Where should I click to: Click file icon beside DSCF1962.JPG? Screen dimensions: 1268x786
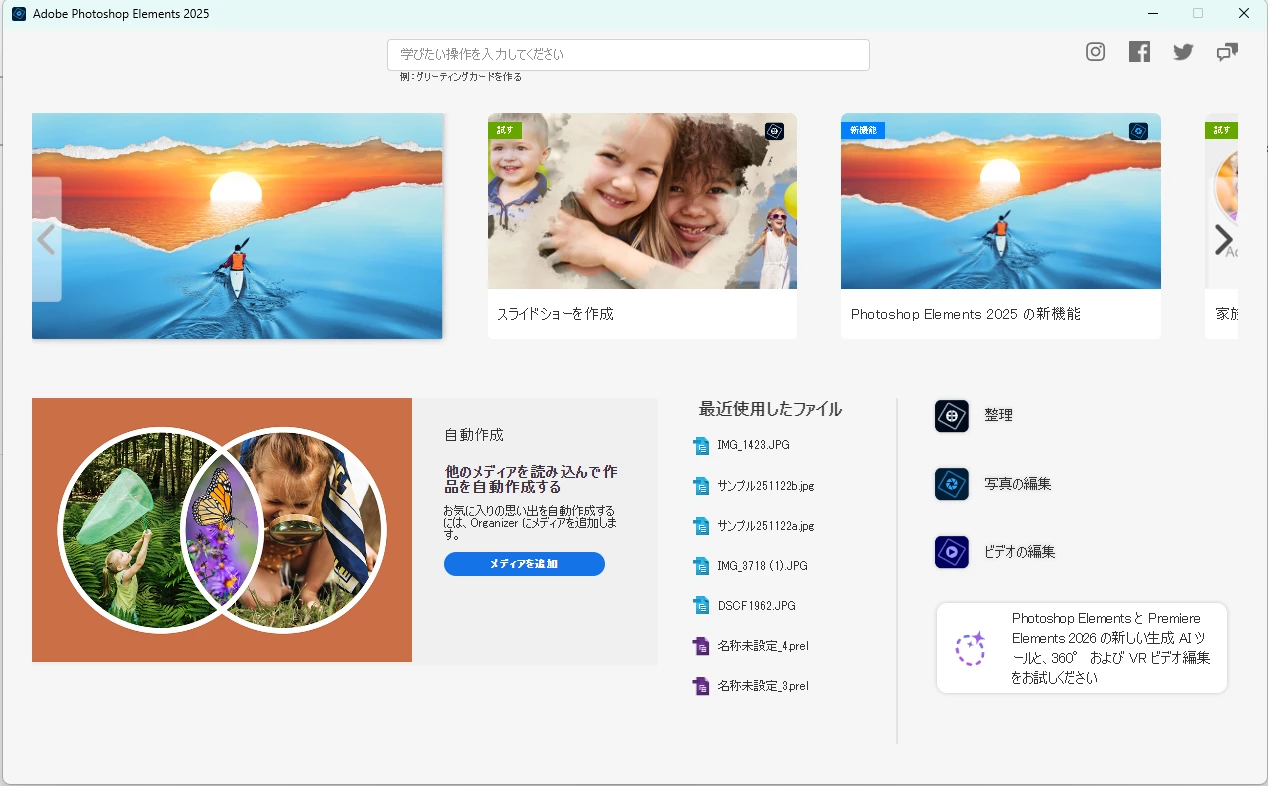coord(701,606)
